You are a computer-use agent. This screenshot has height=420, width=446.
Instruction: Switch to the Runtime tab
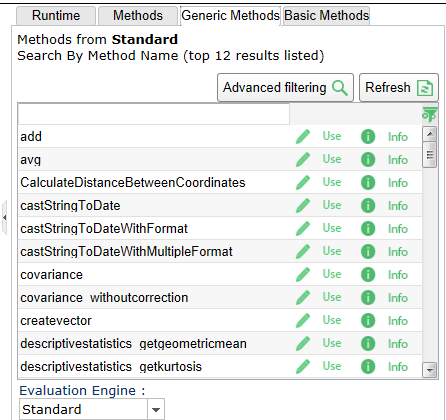(56, 16)
